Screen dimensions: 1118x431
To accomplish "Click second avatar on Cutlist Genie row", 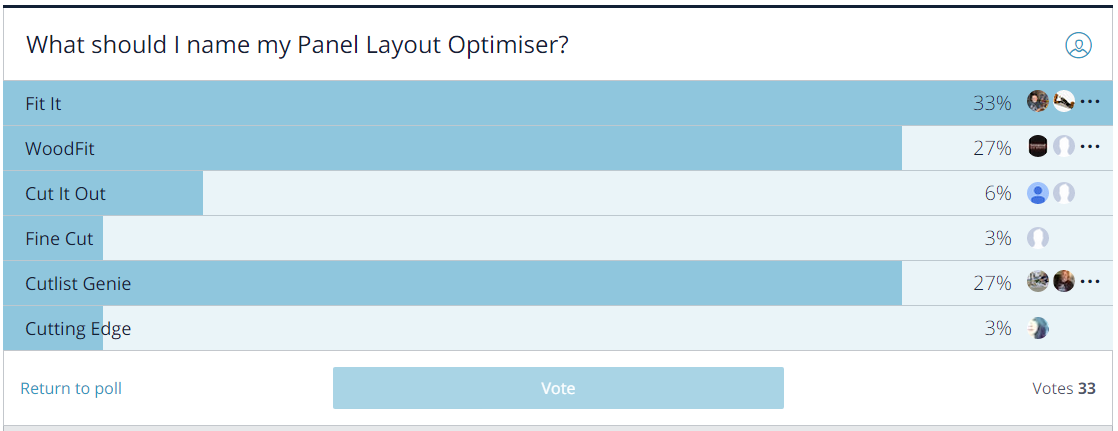I will (1064, 282).
